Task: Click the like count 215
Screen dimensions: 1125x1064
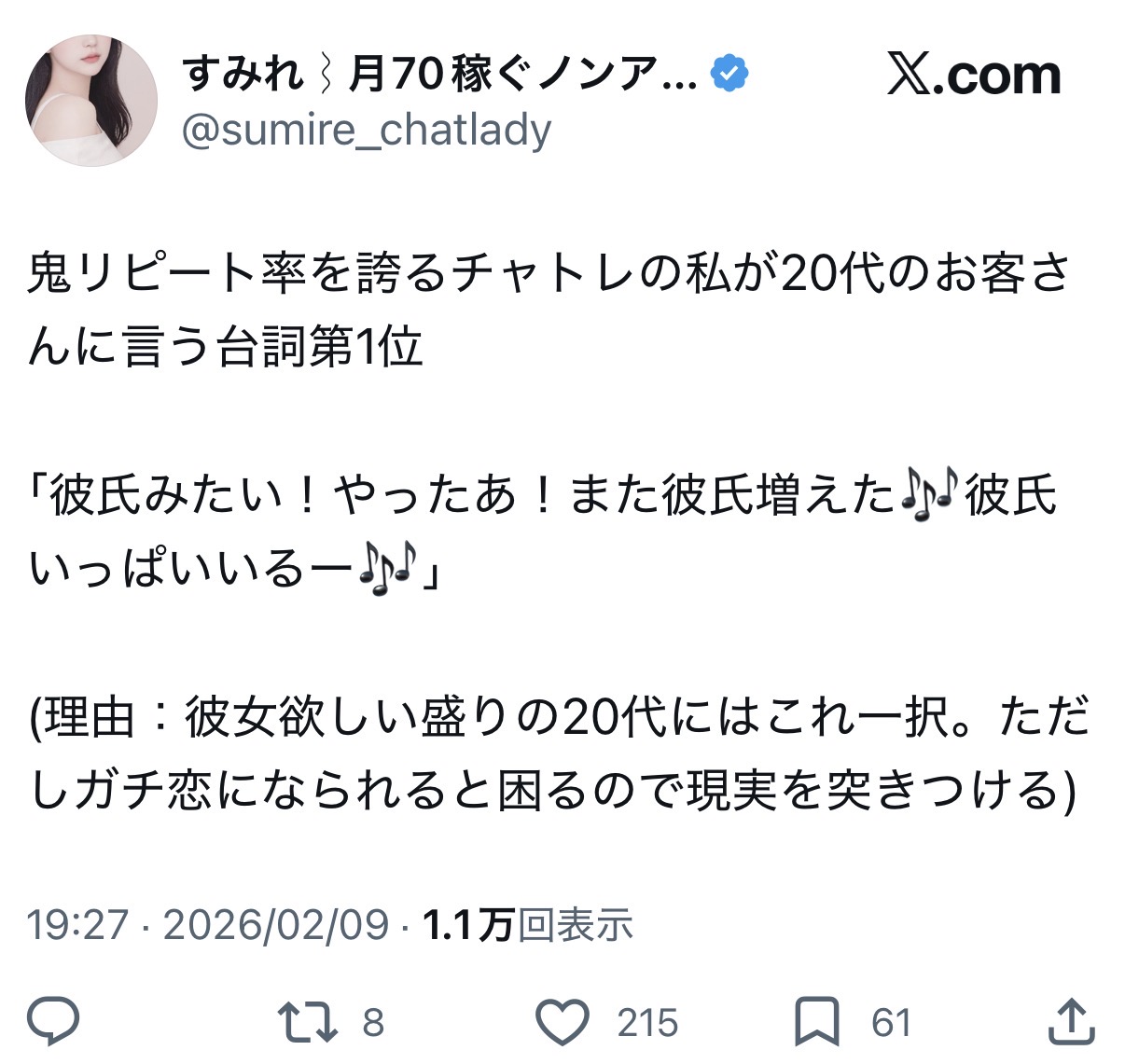Action: coord(647,1023)
